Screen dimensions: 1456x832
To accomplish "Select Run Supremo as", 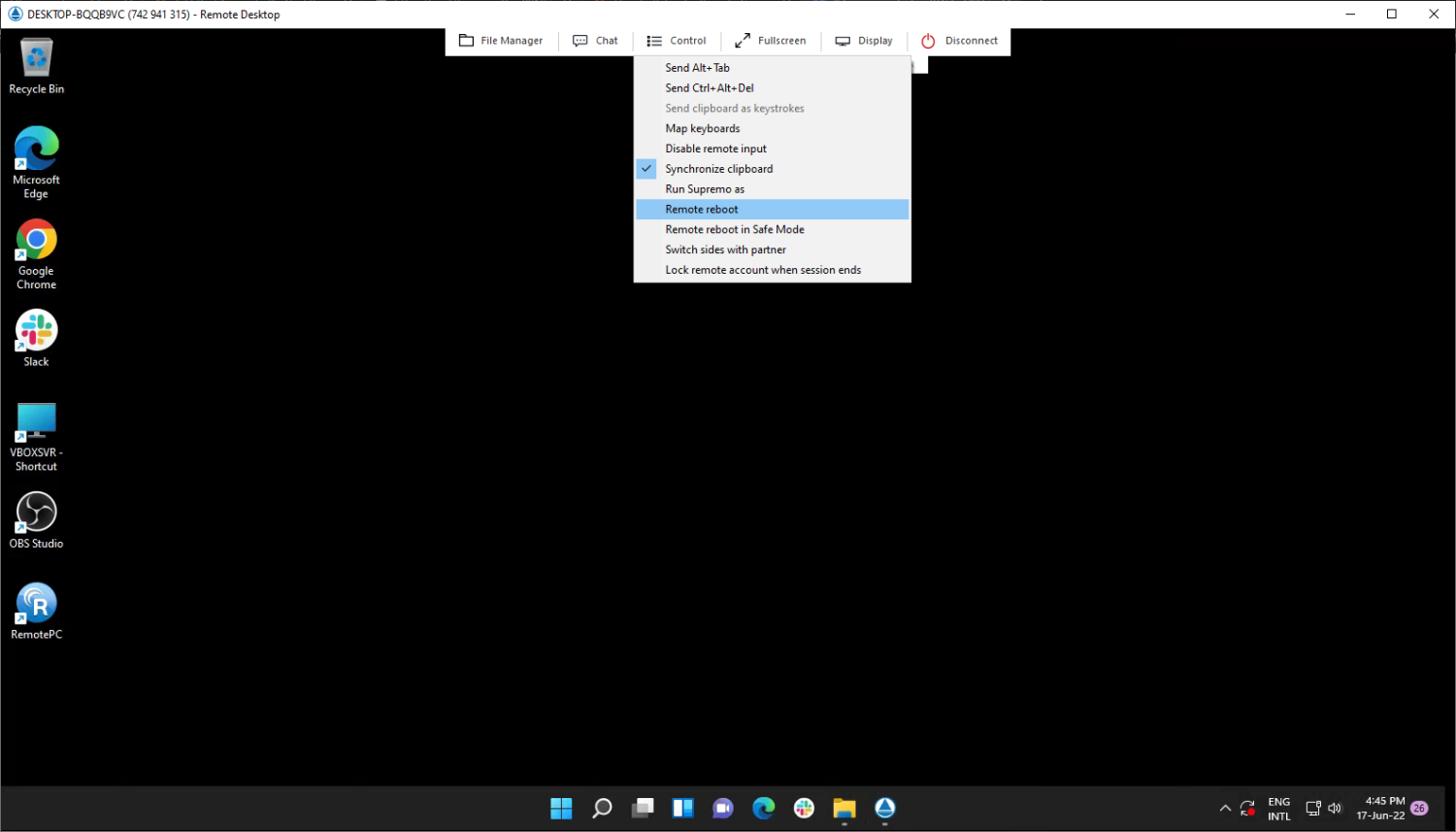I will [773, 189].
